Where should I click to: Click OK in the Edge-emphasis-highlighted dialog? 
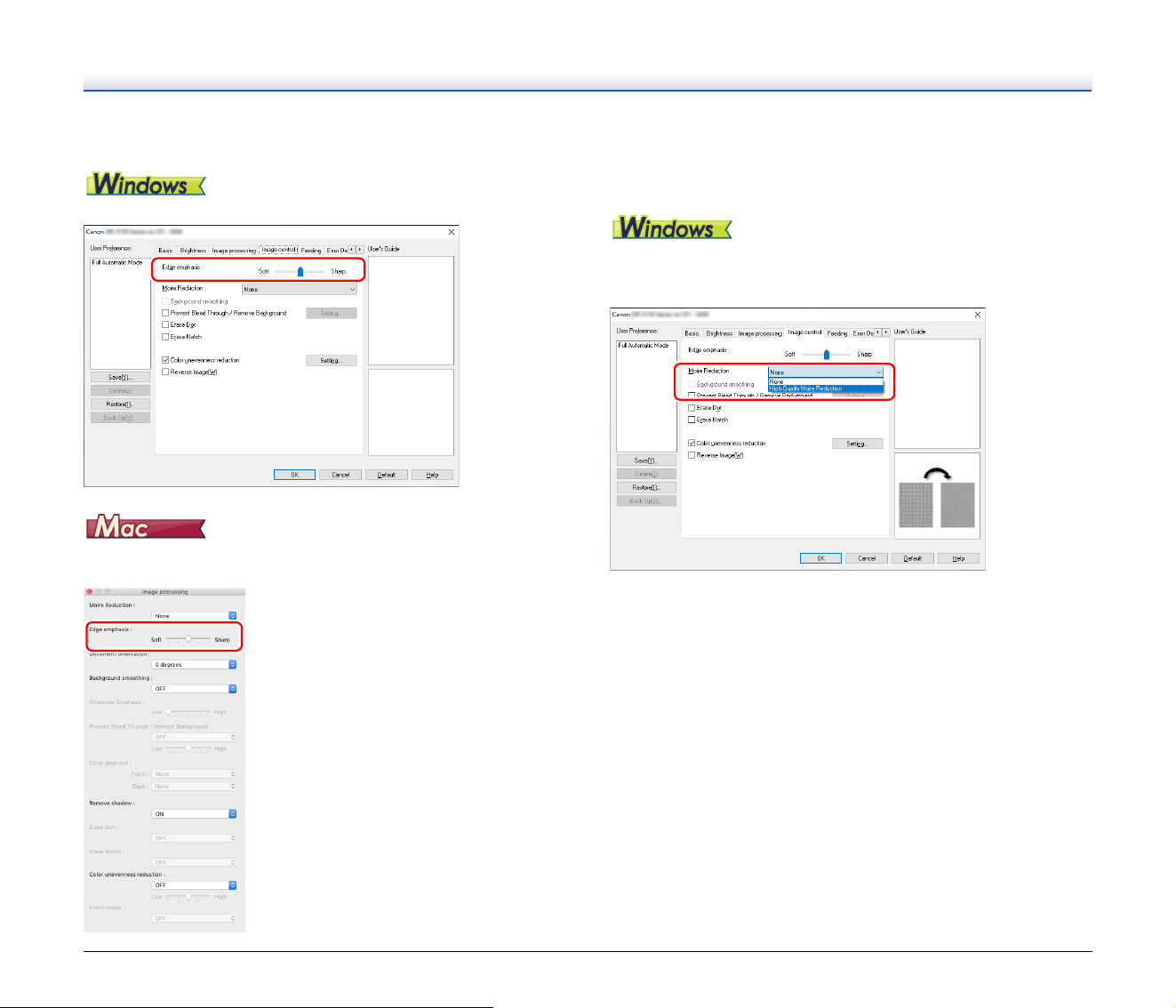(x=294, y=475)
